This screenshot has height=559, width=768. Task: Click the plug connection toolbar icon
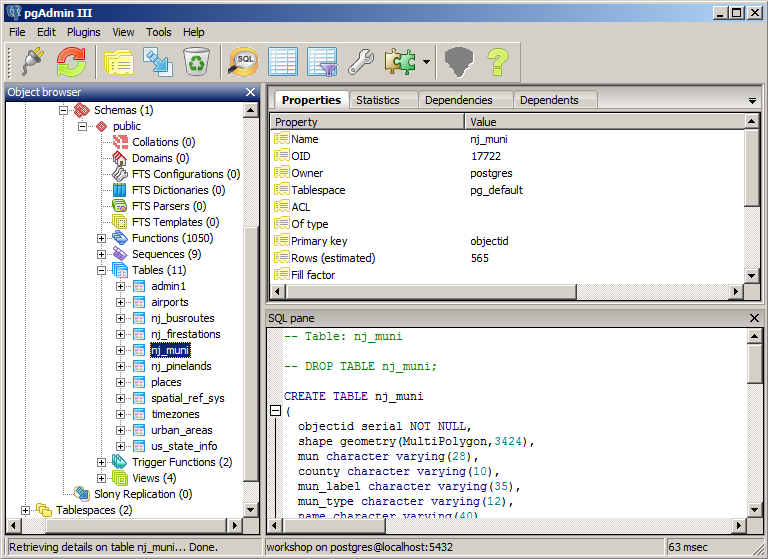33,62
